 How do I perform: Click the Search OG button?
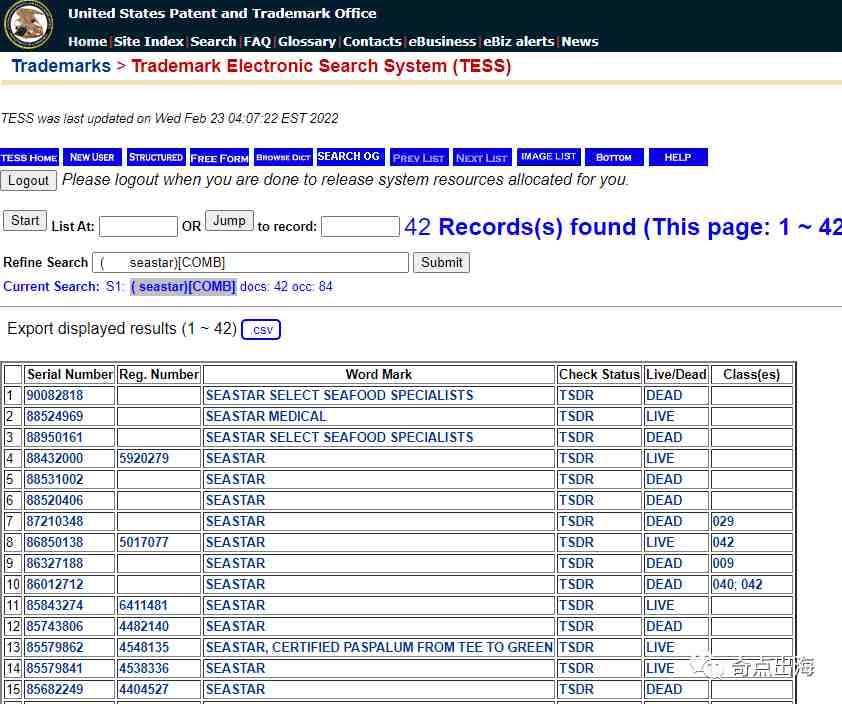pos(350,157)
